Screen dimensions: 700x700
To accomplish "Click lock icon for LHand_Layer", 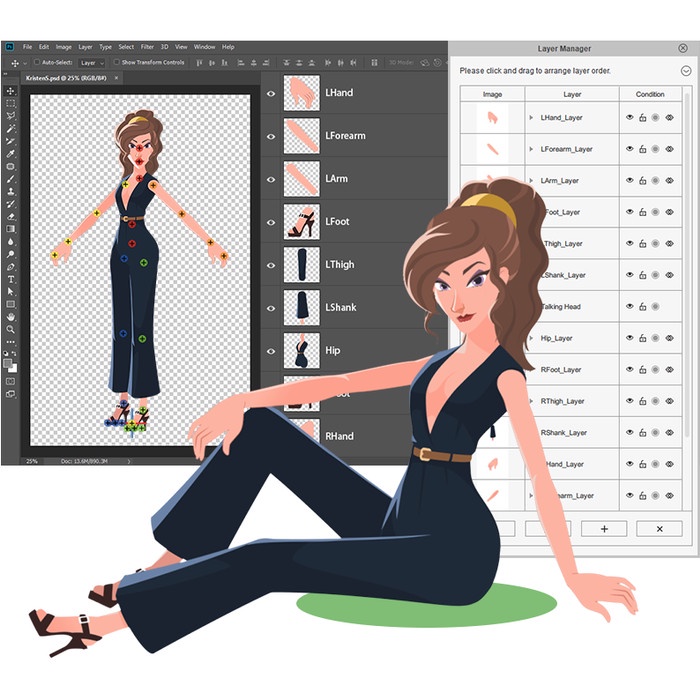I will (643, 118).
